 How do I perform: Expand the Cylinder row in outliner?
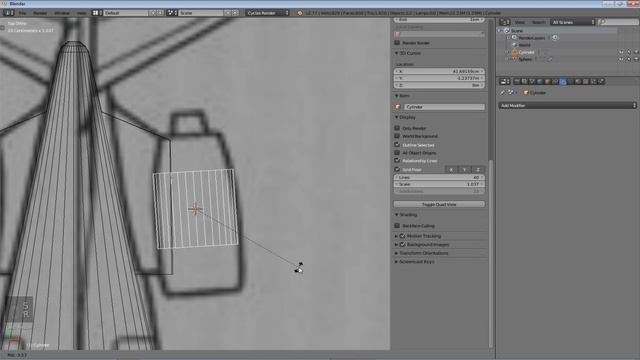(507, 52)
